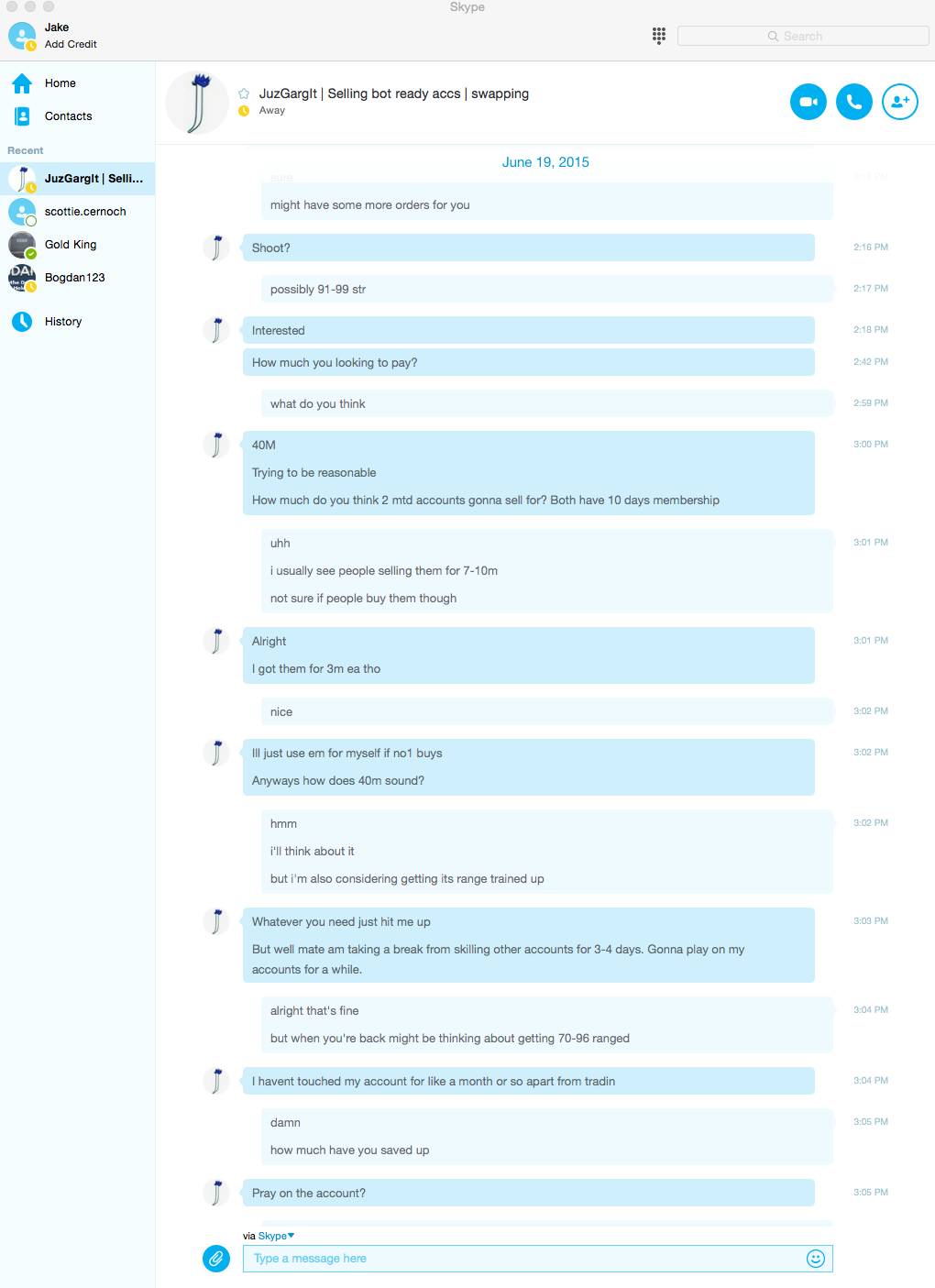Image resolution: width=935 pixels, height=1288 pixels.
Task: Toggle favorite star for JuzGargIt
Action: 244,94
